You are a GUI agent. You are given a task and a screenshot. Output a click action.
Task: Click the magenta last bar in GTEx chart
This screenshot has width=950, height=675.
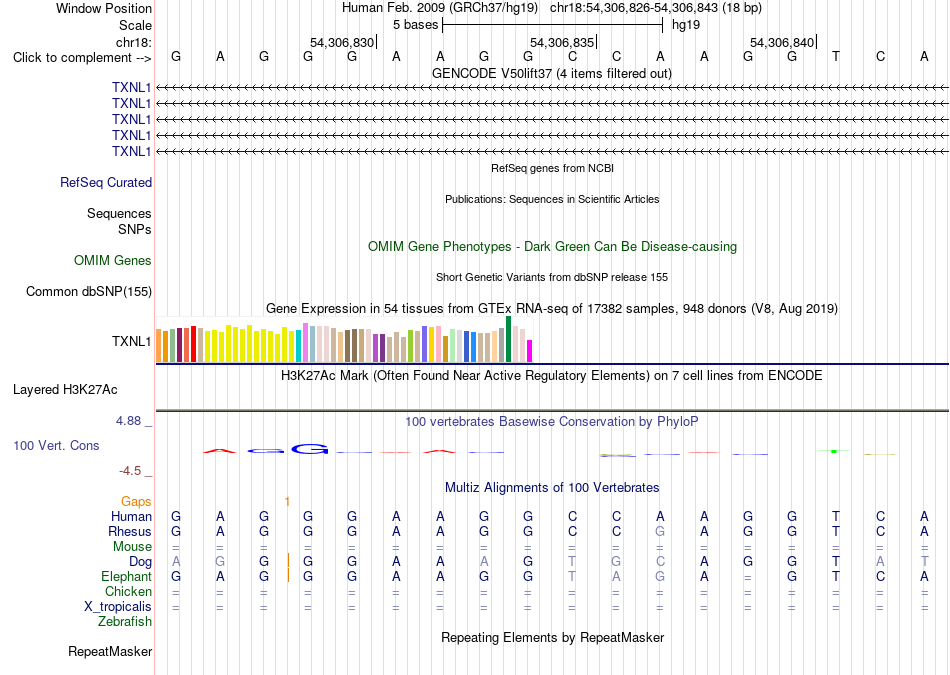530,351
